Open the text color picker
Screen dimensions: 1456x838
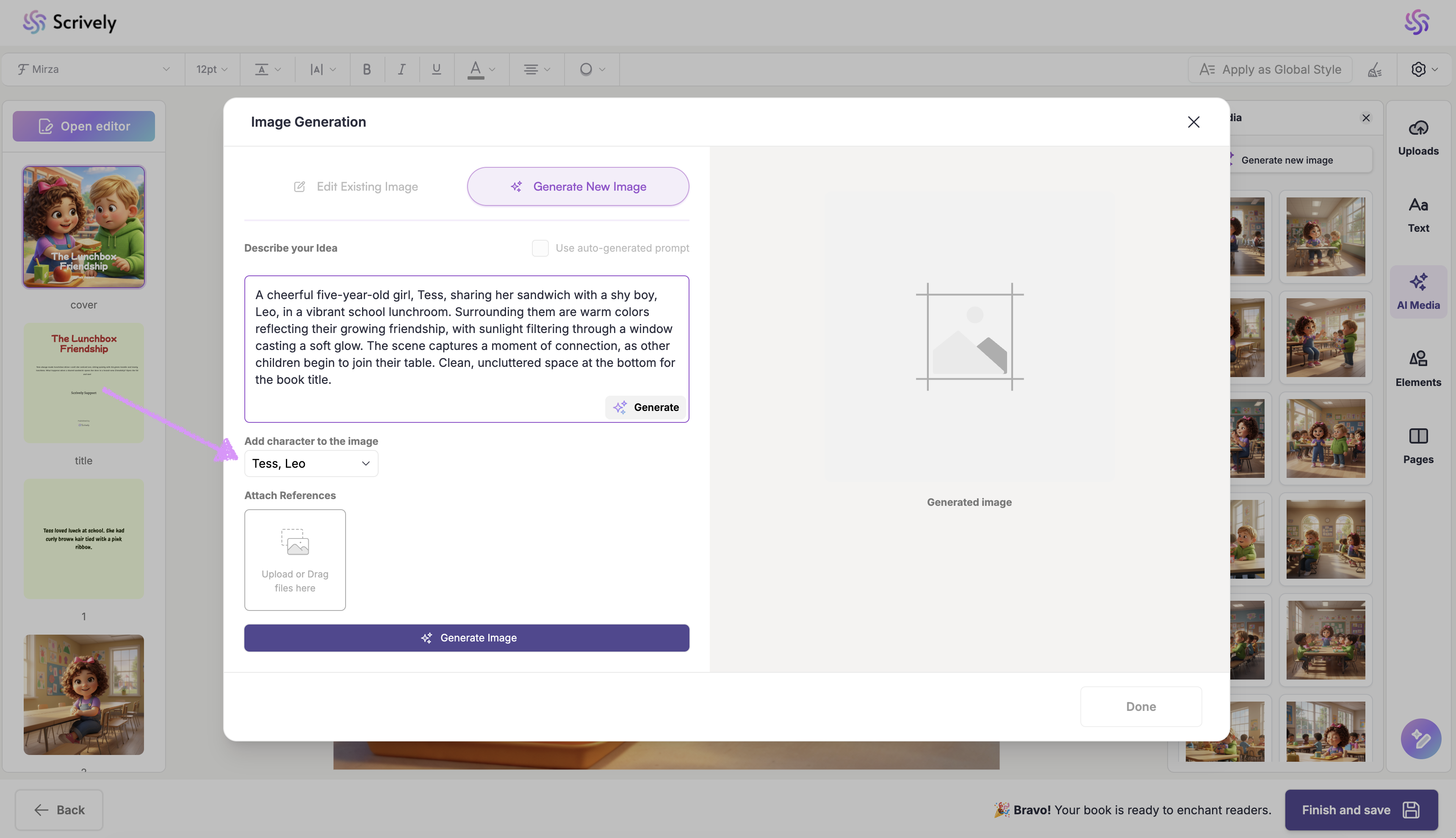click(480, 69)
